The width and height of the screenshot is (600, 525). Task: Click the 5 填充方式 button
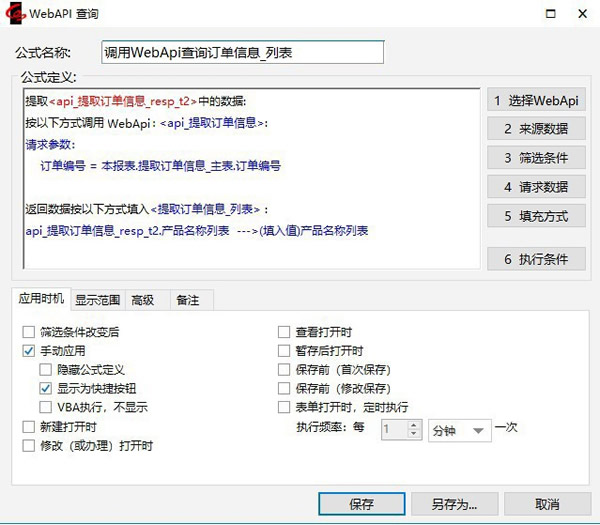coord(535,216)
